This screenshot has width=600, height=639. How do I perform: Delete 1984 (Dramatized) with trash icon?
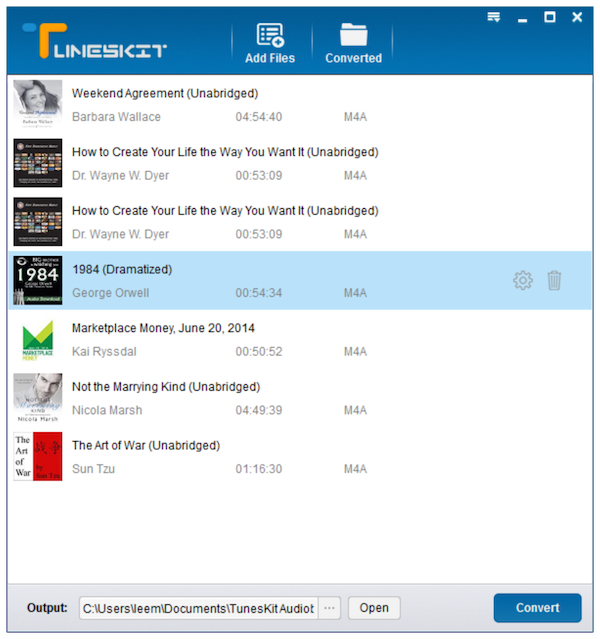554,281
